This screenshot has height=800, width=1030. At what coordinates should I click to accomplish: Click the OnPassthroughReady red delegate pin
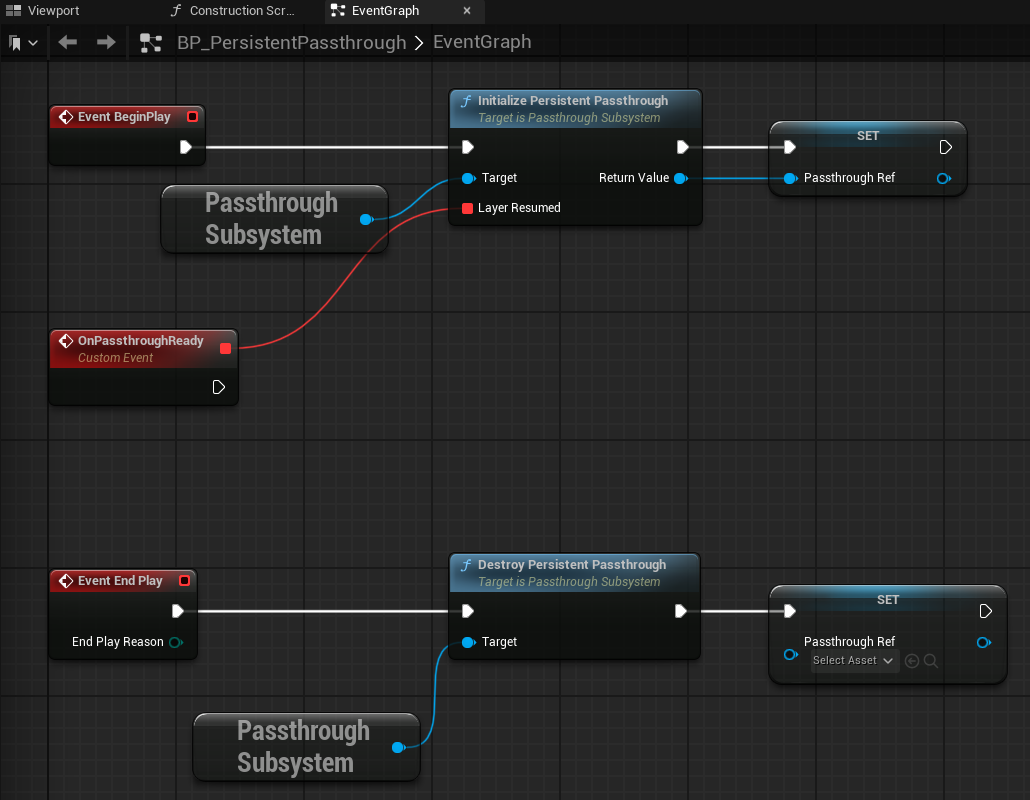pos(225,348)
